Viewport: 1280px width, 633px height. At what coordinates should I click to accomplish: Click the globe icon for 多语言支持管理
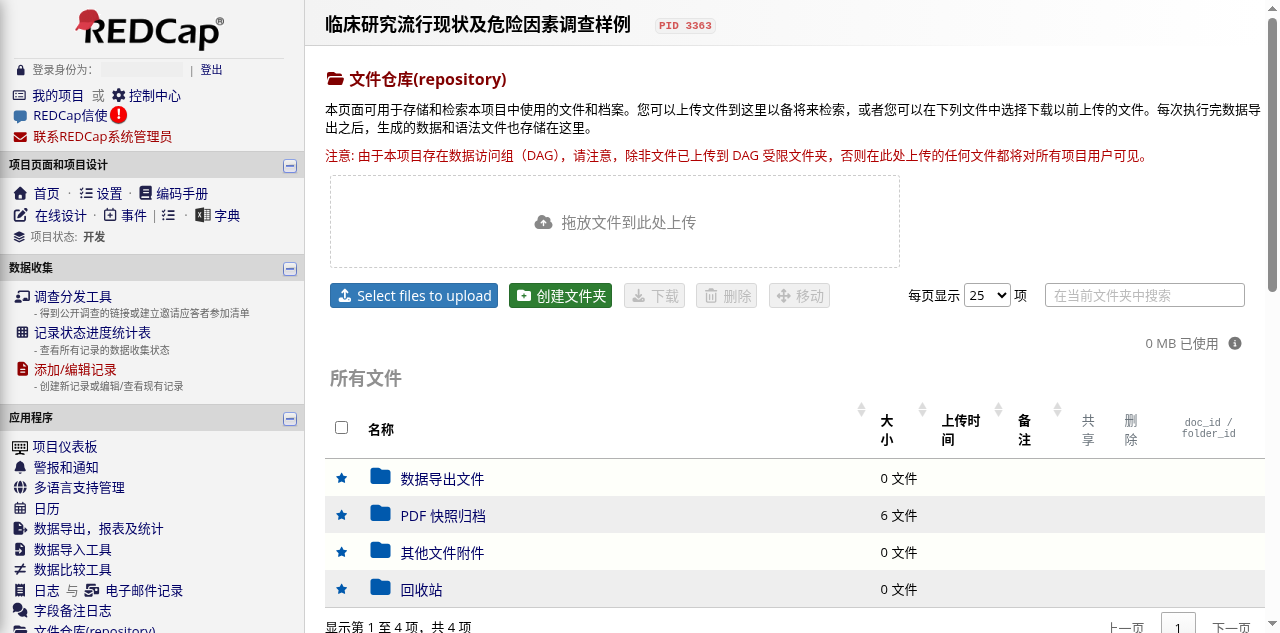coord(20,488)
